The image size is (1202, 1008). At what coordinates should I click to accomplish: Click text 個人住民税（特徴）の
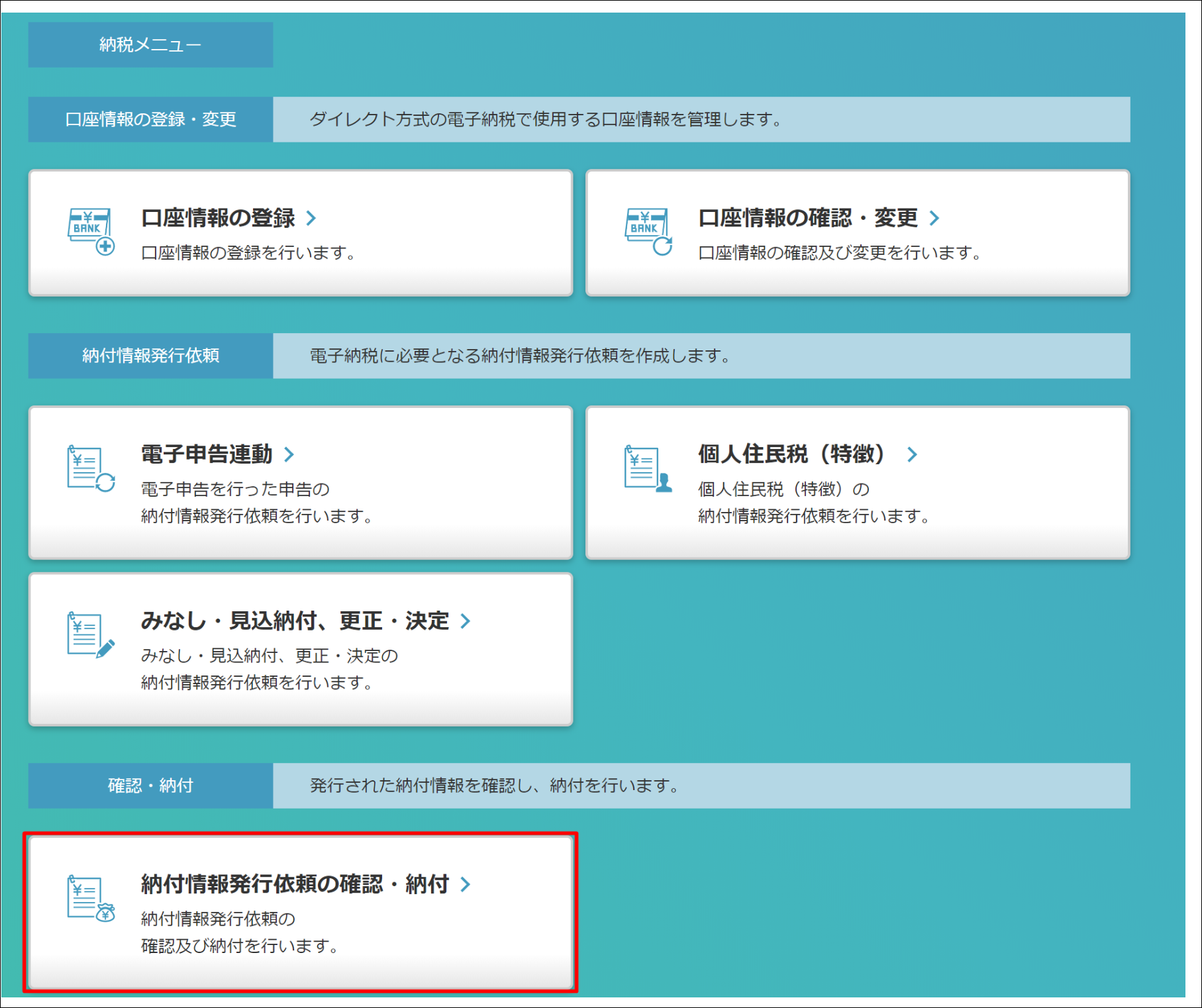pyautogui.click(x=783, y=489)
